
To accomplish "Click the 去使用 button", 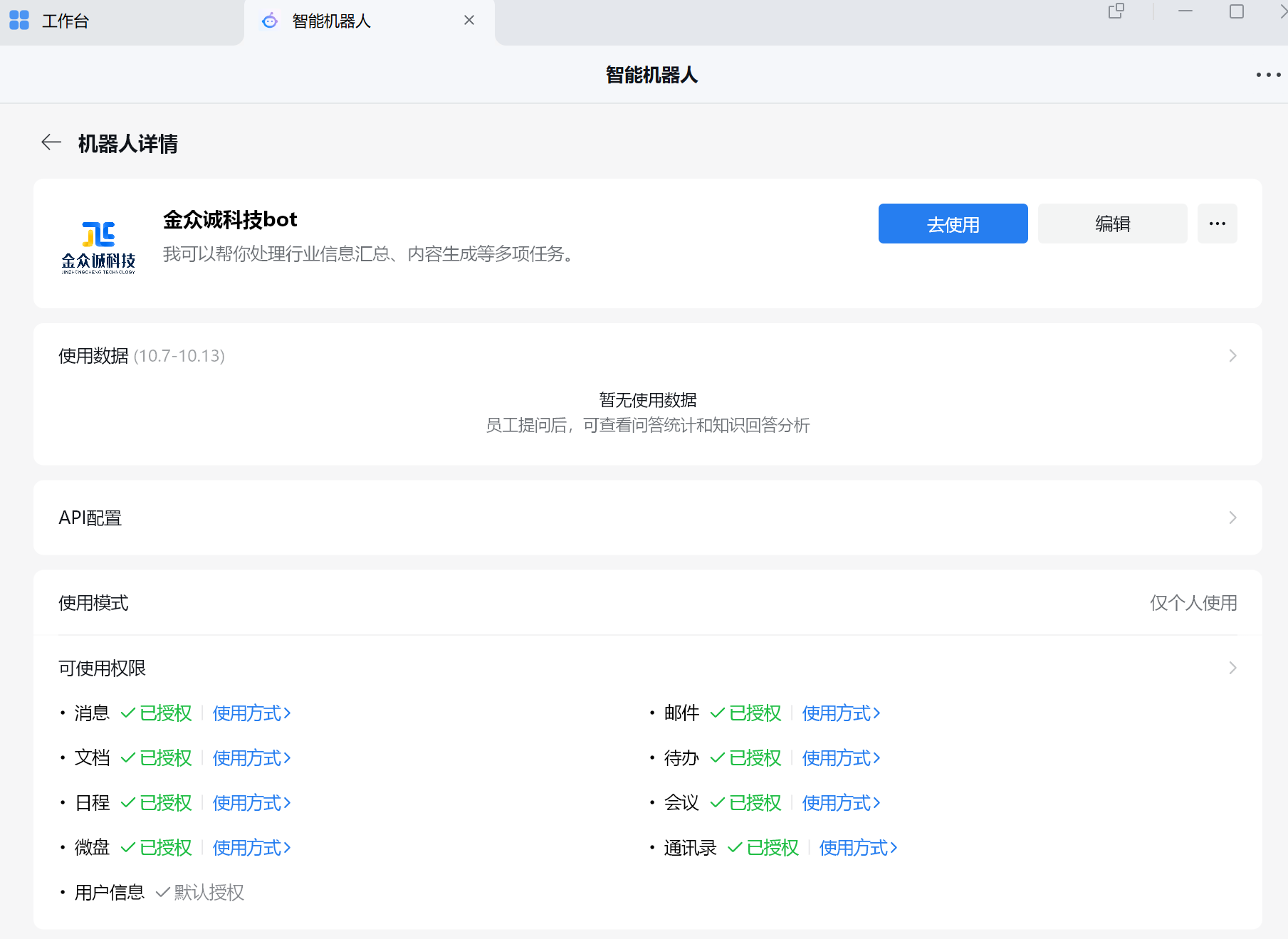I will (x=953, y=224).
